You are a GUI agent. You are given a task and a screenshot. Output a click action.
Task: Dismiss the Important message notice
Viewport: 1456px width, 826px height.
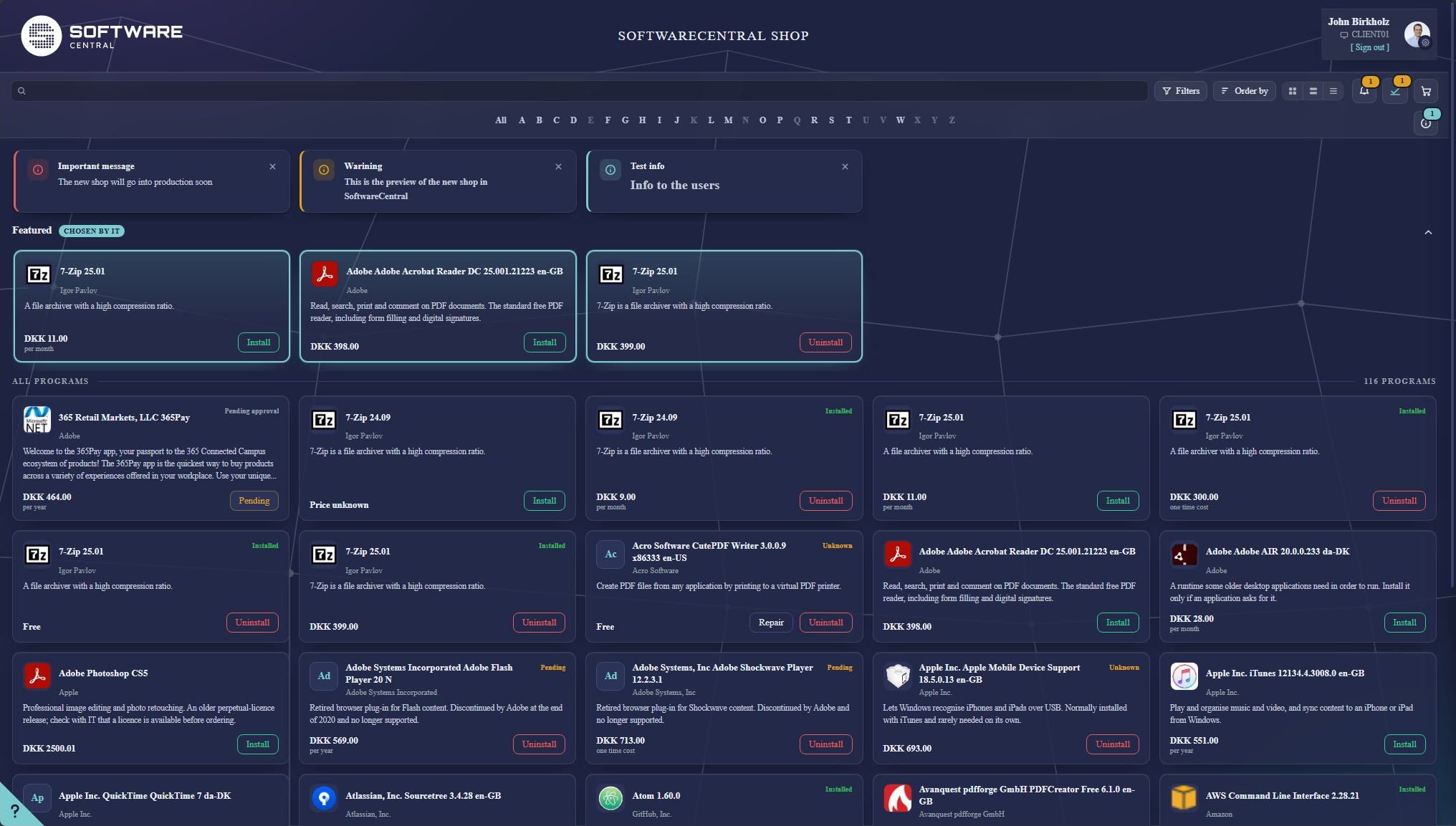coord(272,167)
